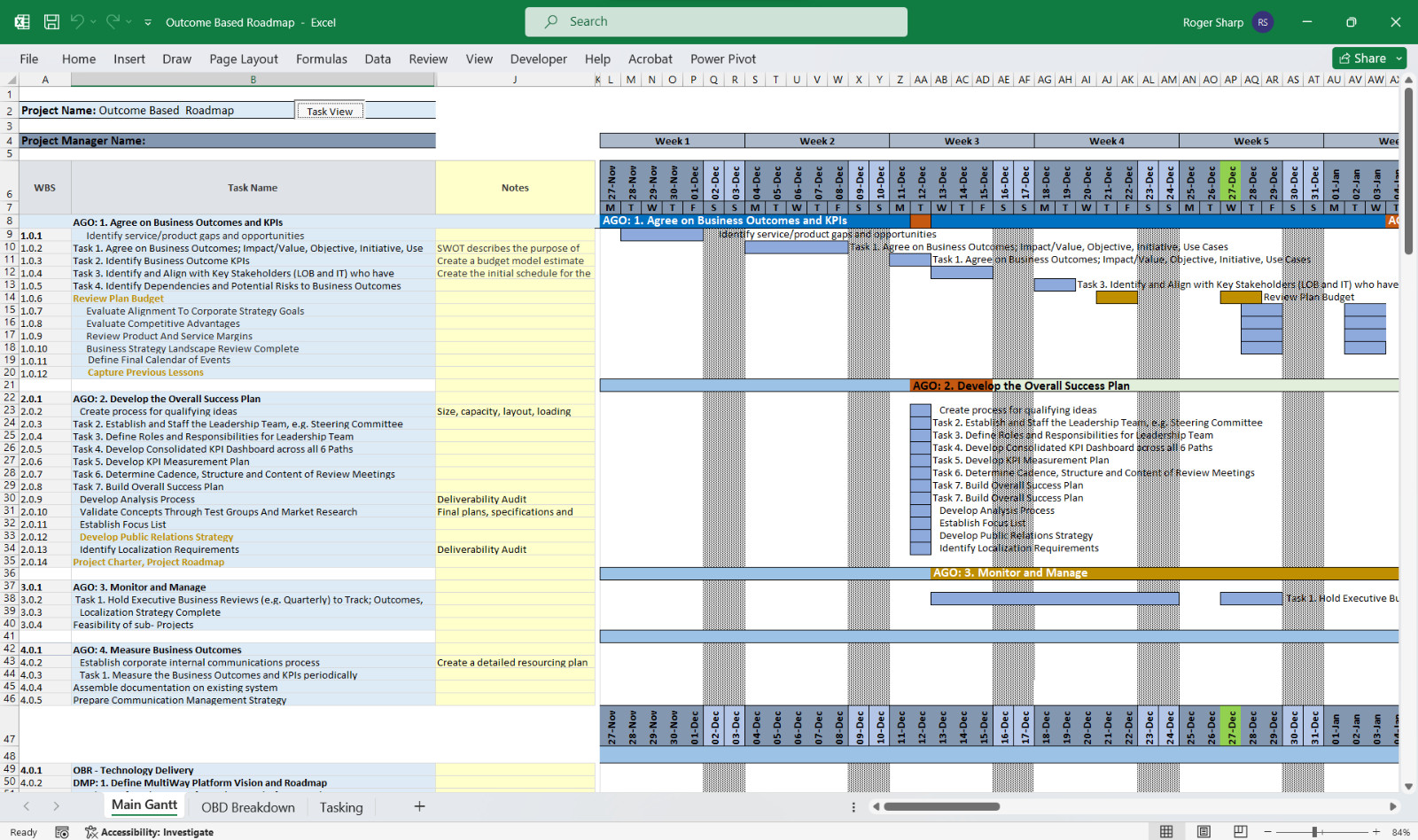The height and width of the screenshot is (840, 1418).
Task: Click the Roger Sharp account avatar
Action: (1263, 22)
